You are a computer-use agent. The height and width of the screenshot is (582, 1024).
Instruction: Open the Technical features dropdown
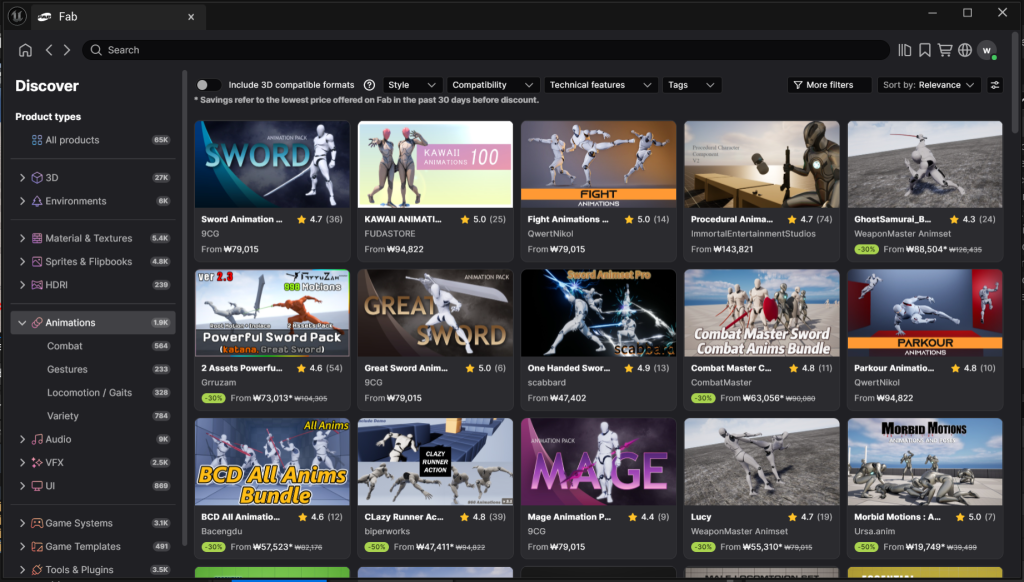tap(600, 85)
